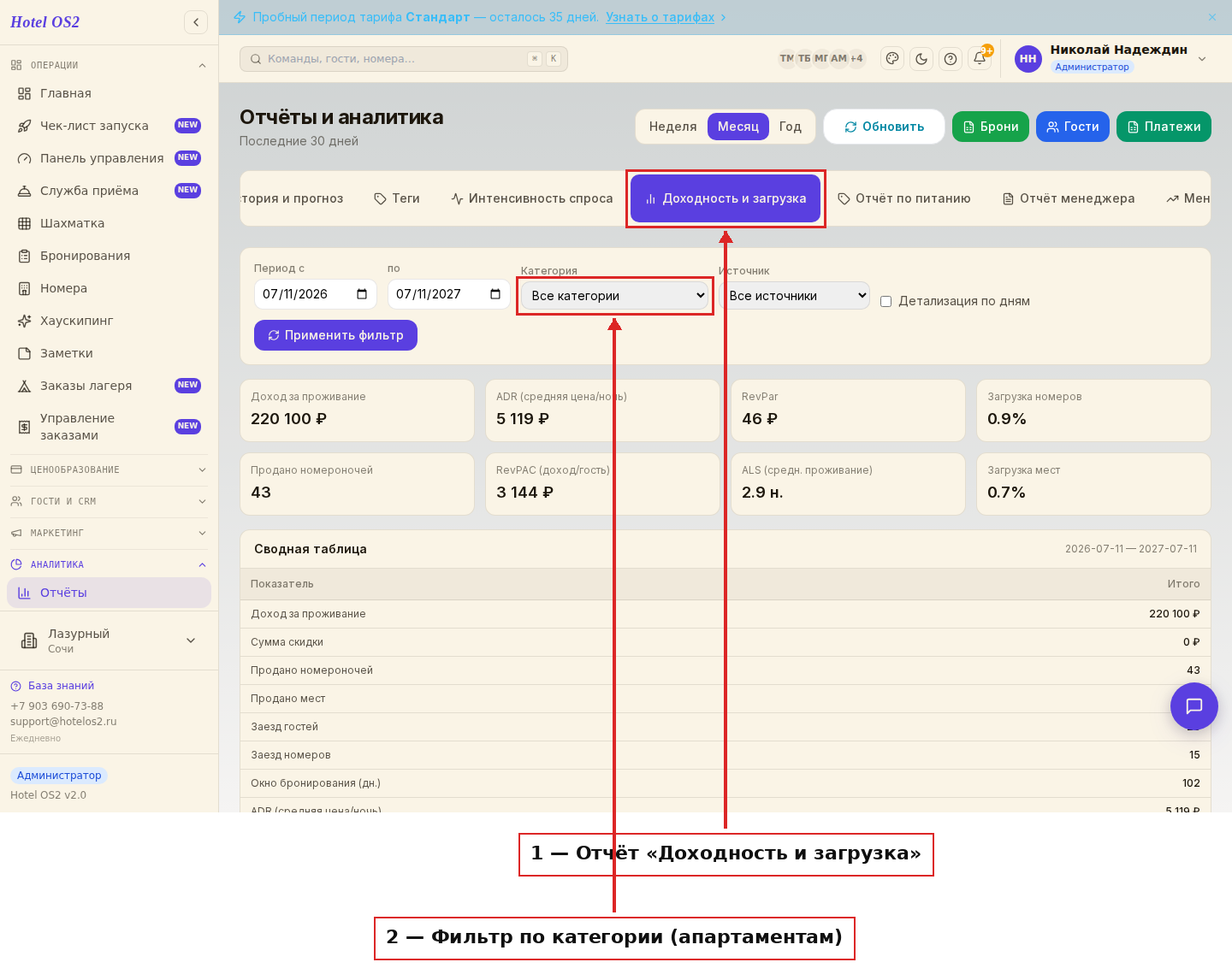Open Главная in the sidebar
This screenshot has height=980, width=1232.
pyautogui.click(x=110, y=93)
